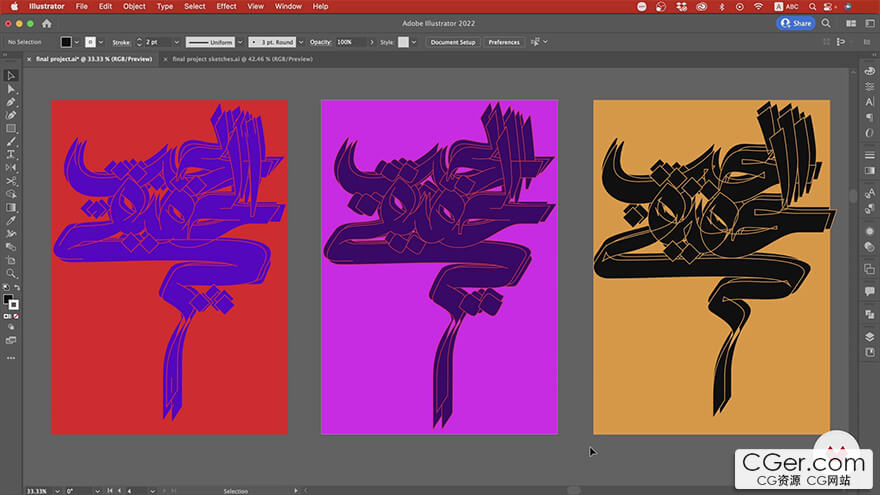
Task: Click the Document Setup button
Action: pyautogui.click(x=453, y=42)
